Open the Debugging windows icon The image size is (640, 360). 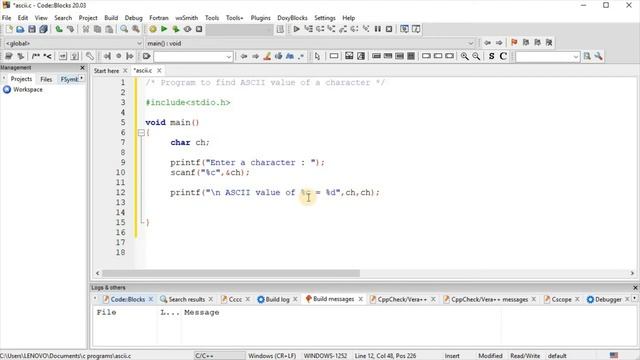pyautogui.click(x=404, y=29)
